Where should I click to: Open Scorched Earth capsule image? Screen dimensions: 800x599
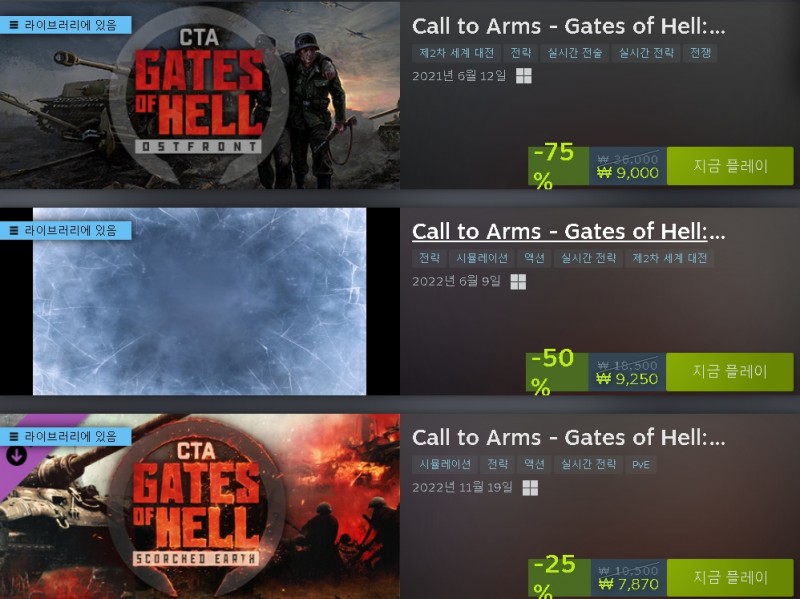click(200, 506)
